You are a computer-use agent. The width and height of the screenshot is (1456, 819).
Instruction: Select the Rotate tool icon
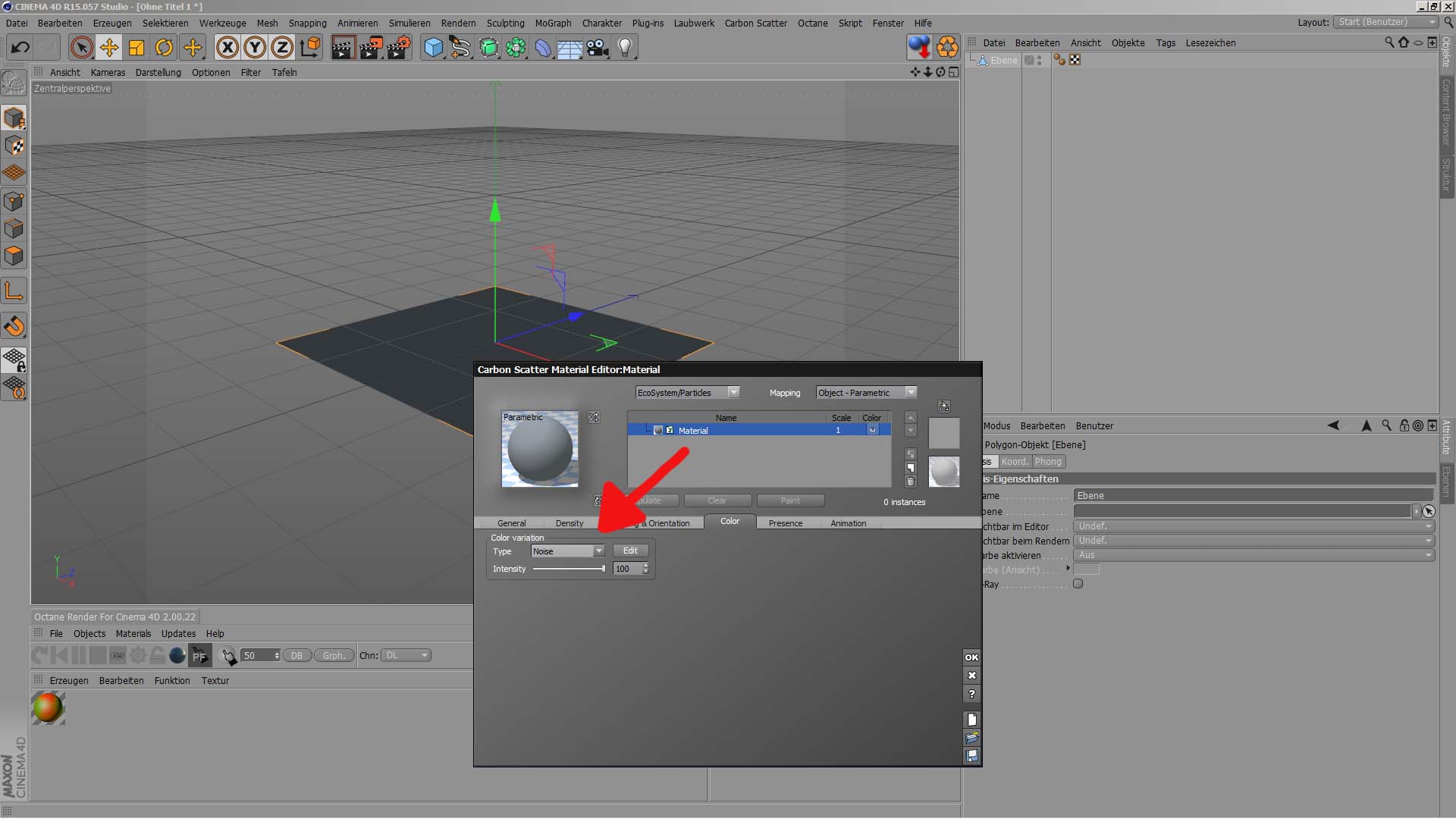[x=164, y=48]
